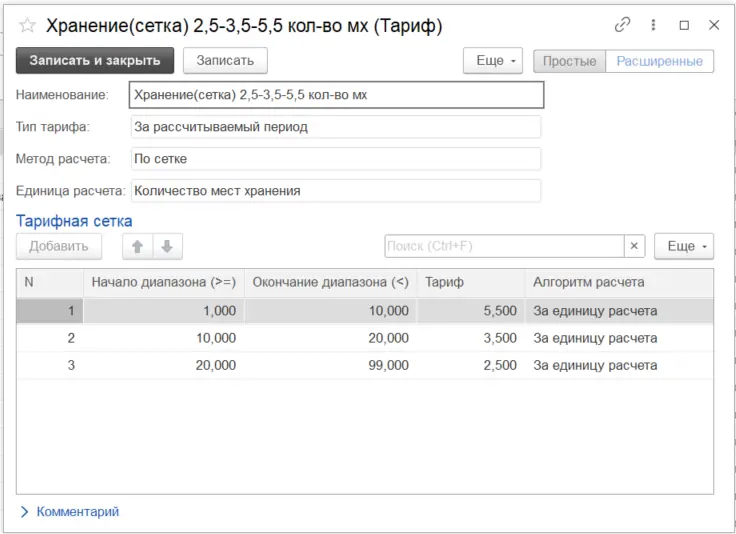736x534 pixels.
Task: Select За единицу расчета in row 3
Action: coord(619,365)
